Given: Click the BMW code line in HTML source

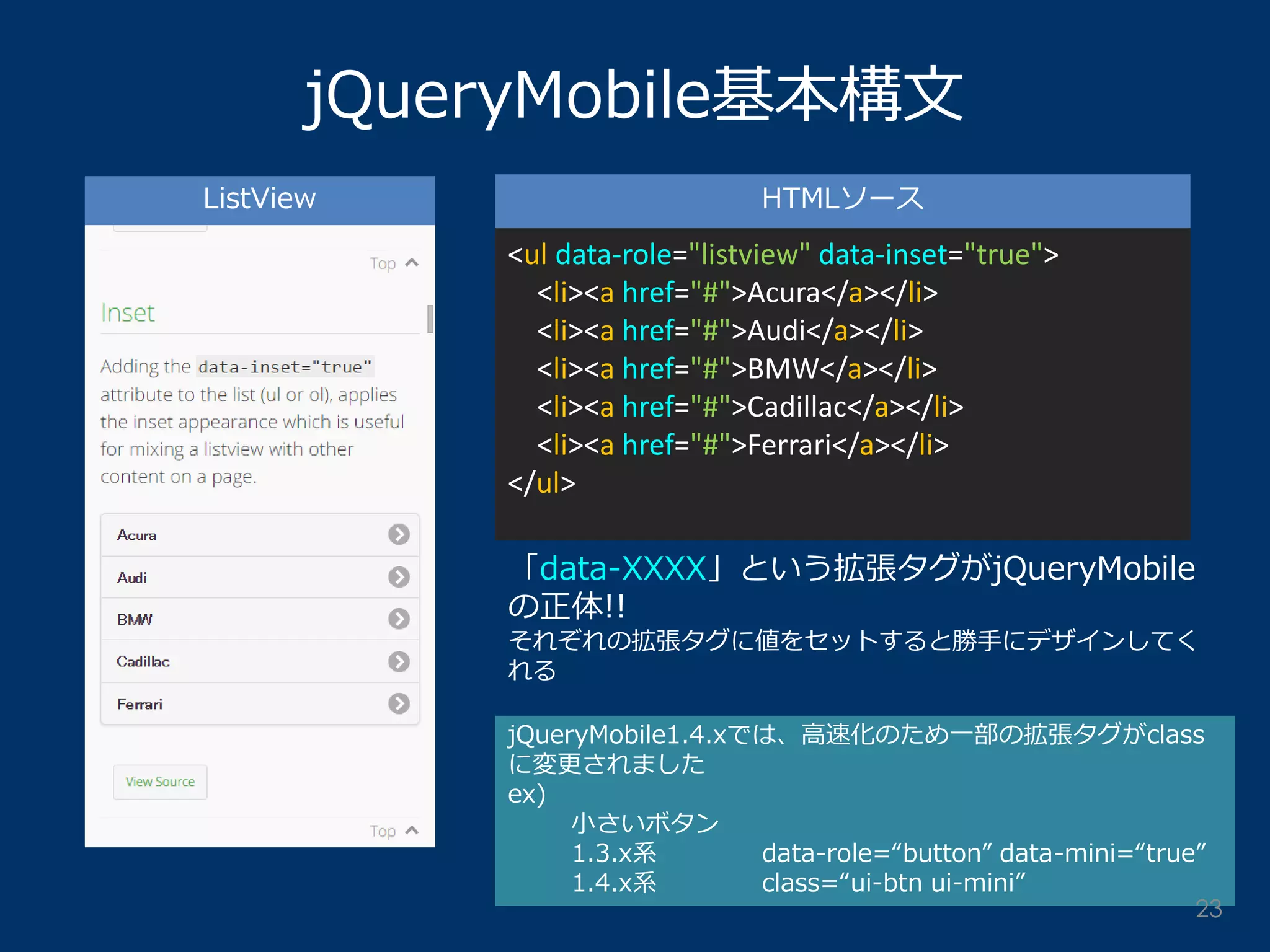Looking at the screenshot, I should pos(737,369).
